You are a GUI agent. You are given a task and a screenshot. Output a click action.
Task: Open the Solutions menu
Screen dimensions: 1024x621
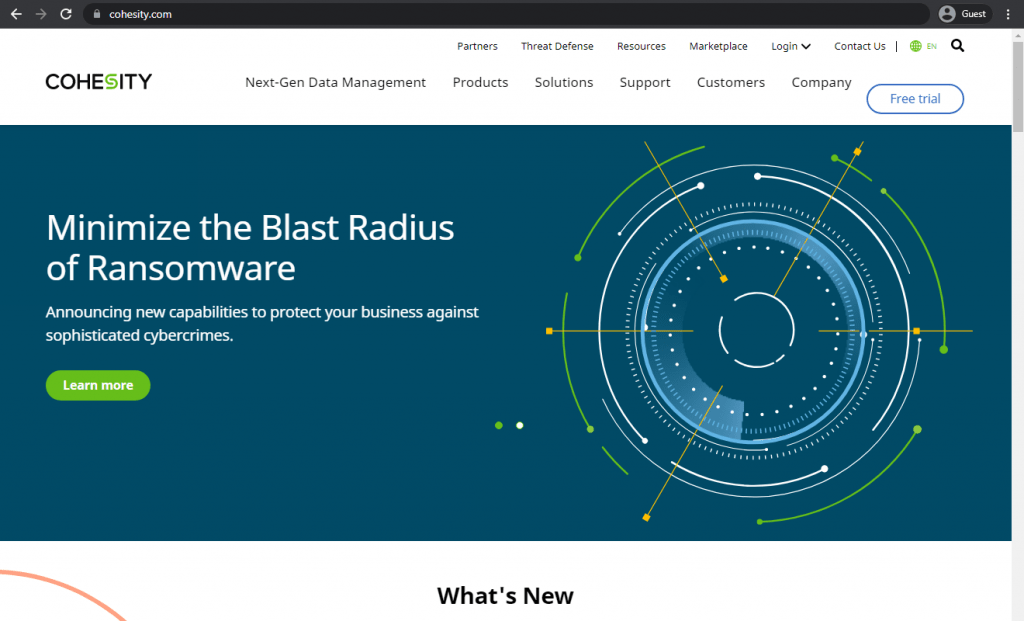[x=564, y=82]
